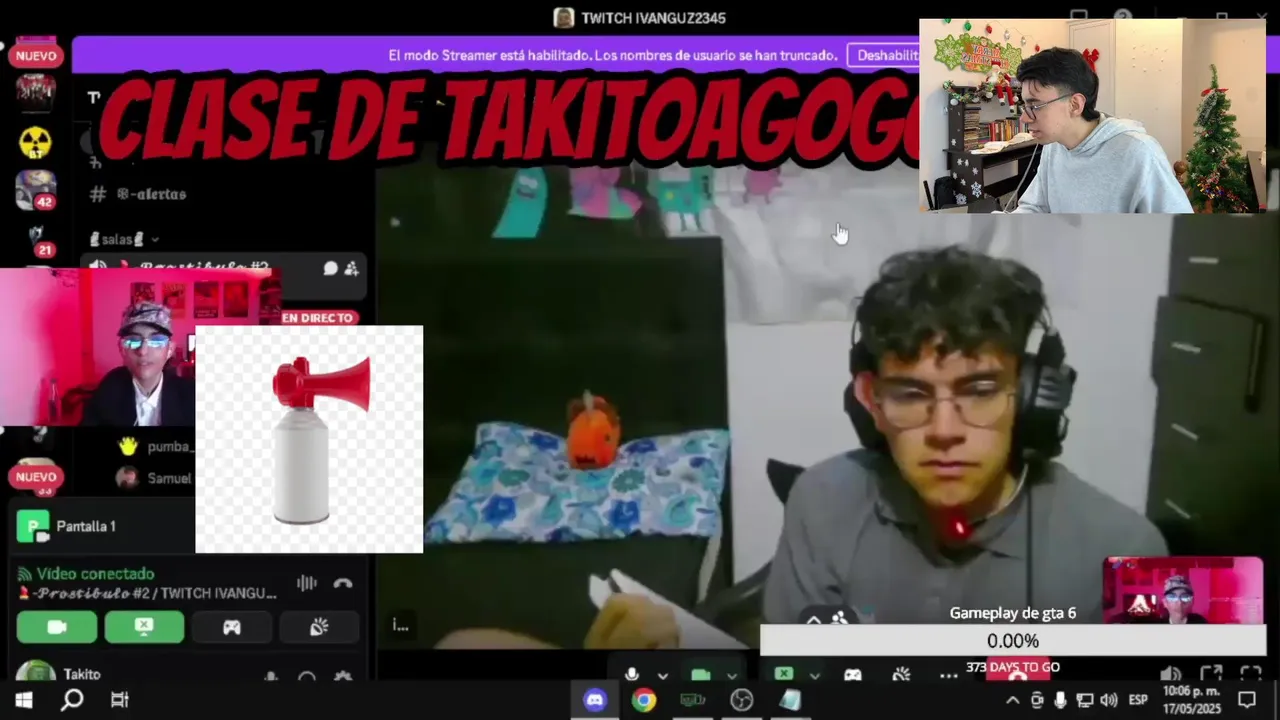The width and height of the screenshot is (1280, 720).
Task: Open soundboard in the call control bar
Action: (x=901, y=675)
